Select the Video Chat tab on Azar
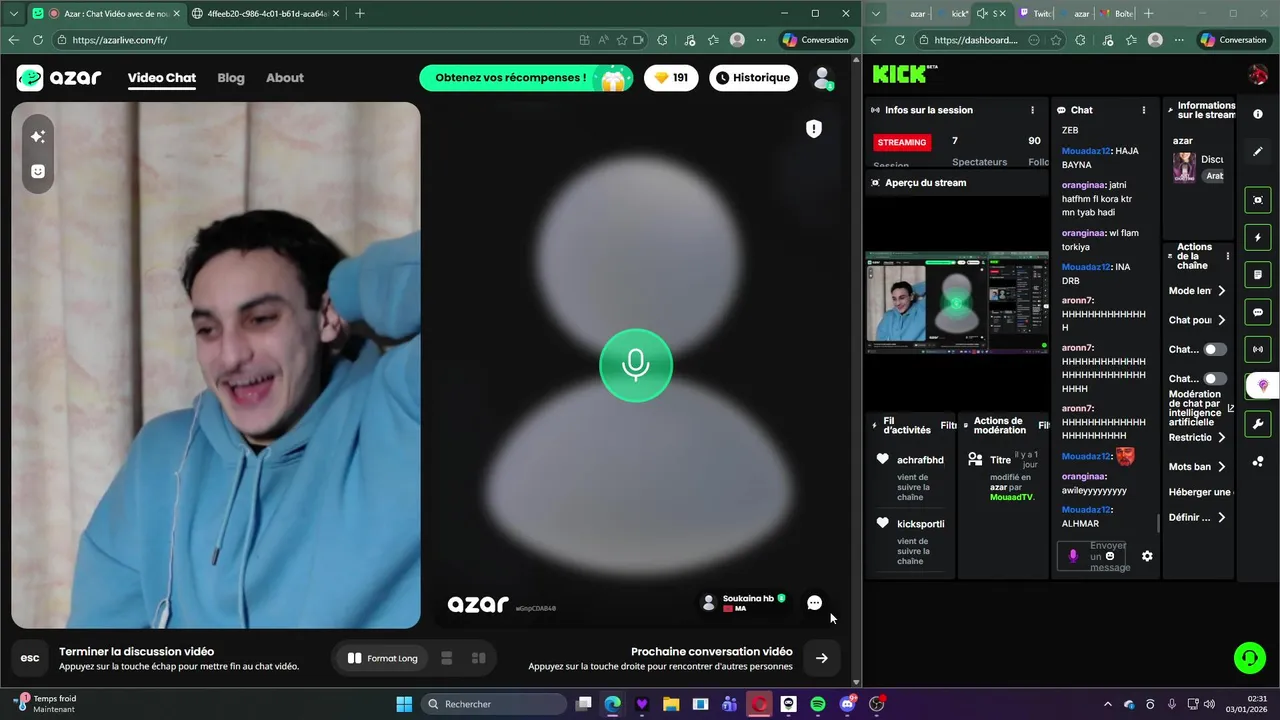 click(162, 78)
